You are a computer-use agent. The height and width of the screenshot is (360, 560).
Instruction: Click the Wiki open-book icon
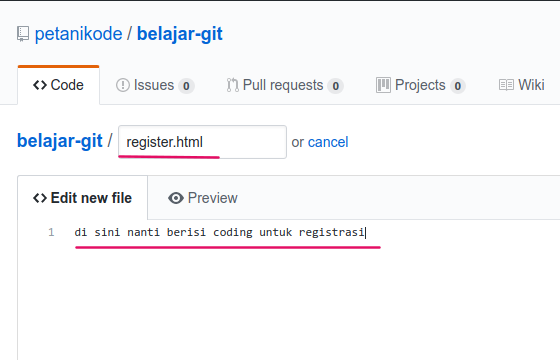[506, 85]
